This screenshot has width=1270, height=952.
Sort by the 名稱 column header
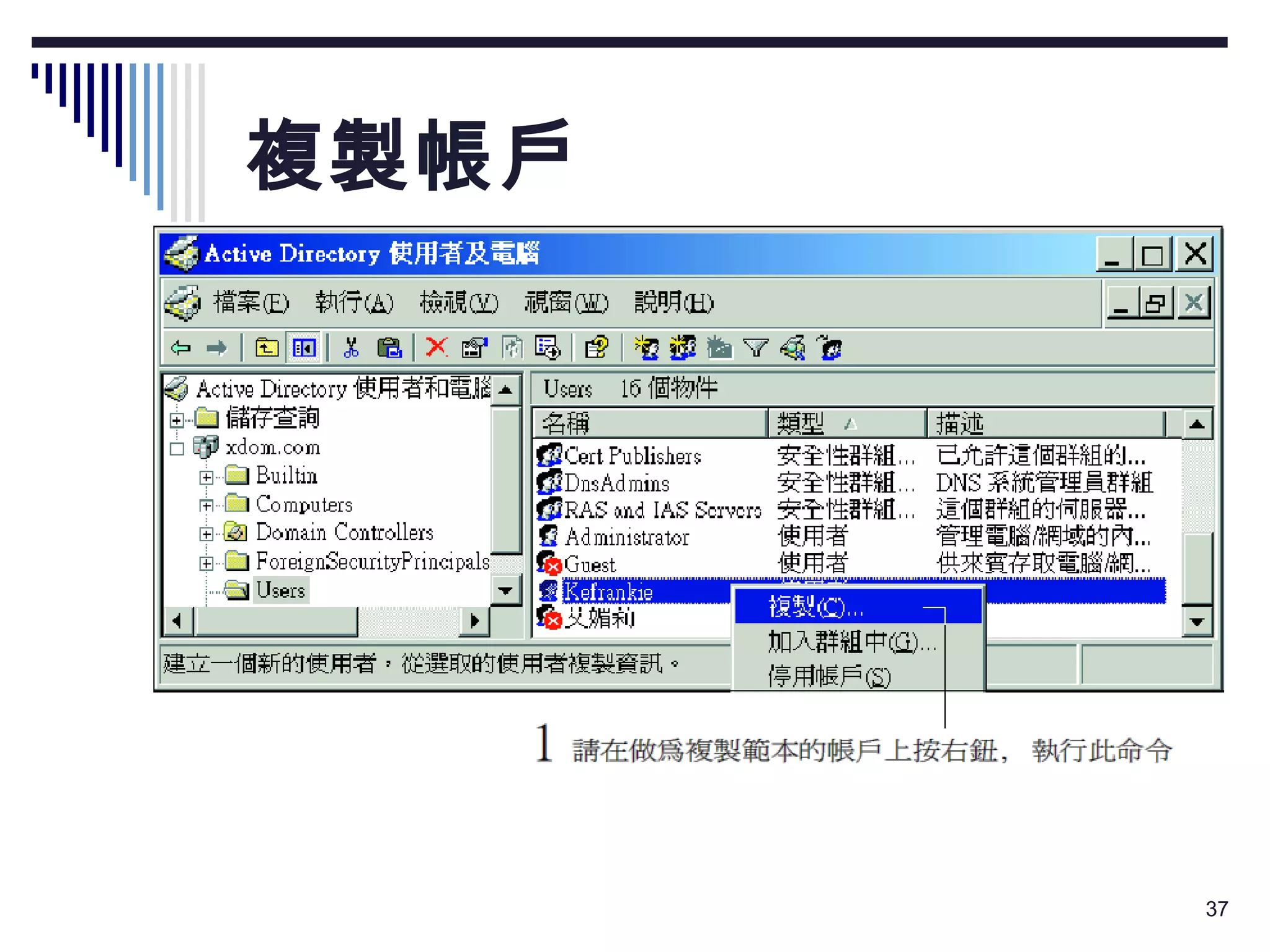coord(650,424)
